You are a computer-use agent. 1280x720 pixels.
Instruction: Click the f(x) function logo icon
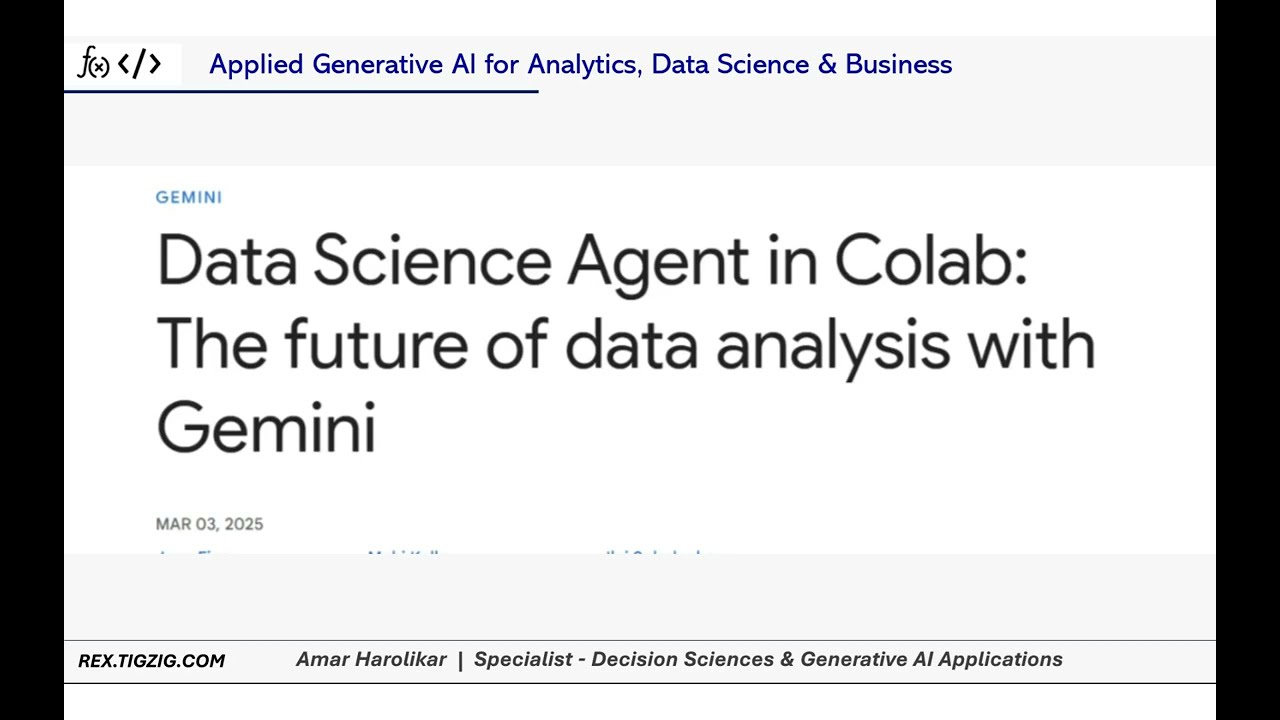[x=93, y=64]
